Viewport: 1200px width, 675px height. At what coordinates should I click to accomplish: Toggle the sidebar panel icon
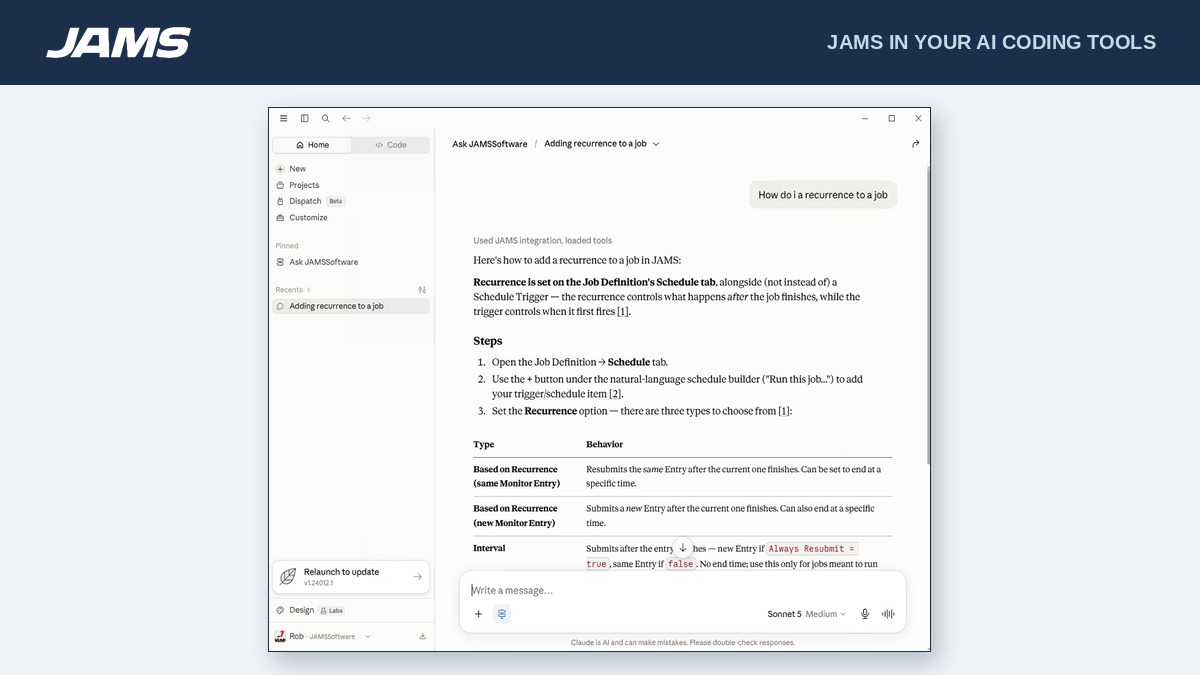(x=305, y=118)
